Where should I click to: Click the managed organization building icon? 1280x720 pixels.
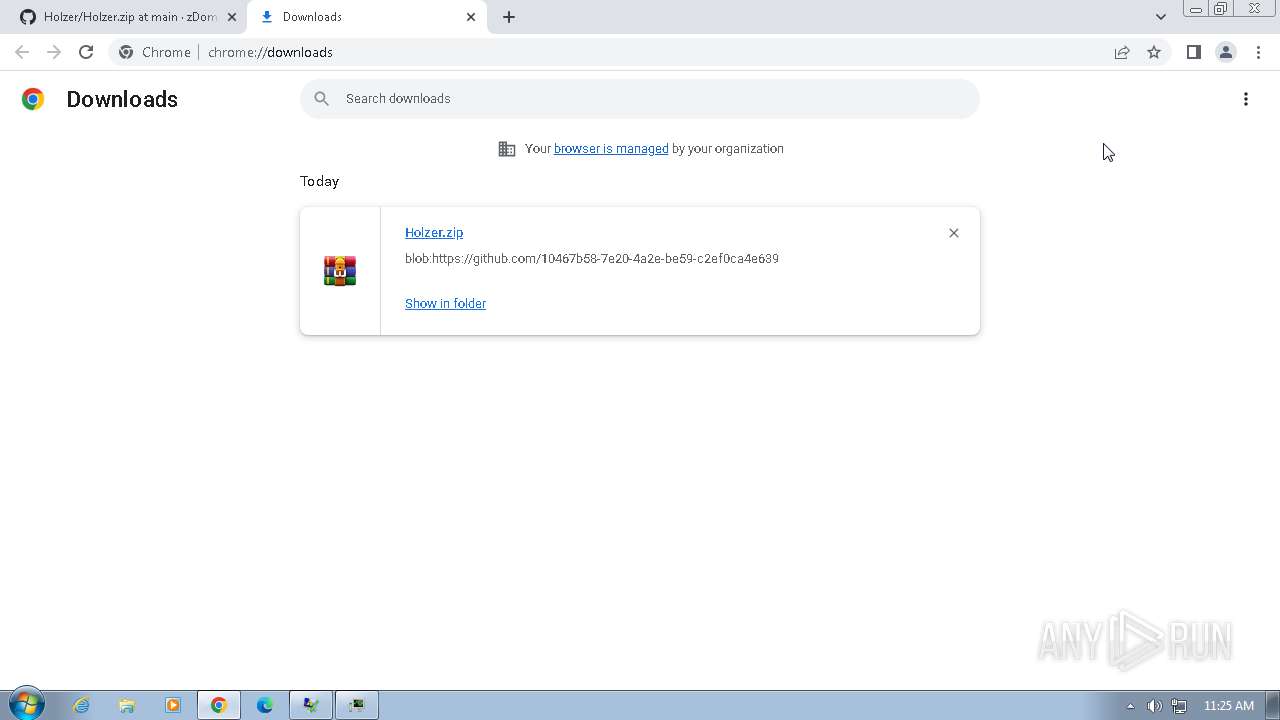coord(507,149)
